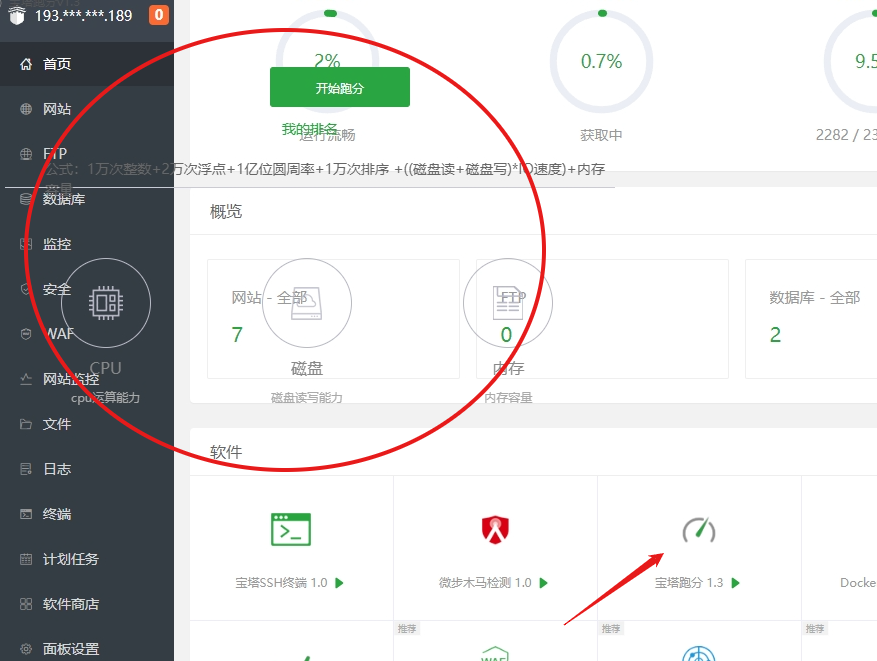Image resolution: width=877 pixels, height=661 pixels.
Task: Click the green 开始跑分 button
Action: [x=340, y=87]
